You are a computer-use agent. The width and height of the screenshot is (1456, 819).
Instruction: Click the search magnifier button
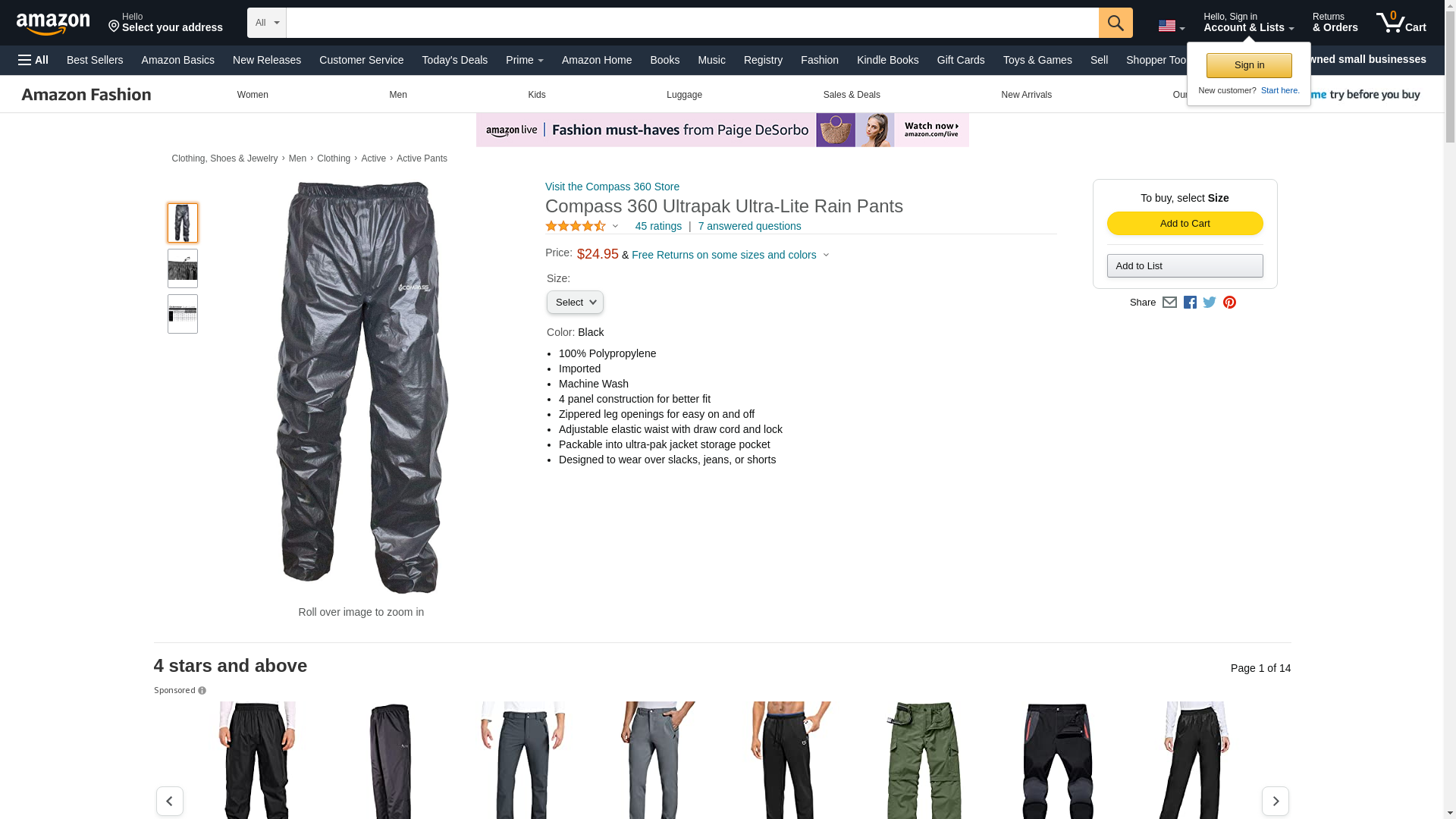[1116, 23]
